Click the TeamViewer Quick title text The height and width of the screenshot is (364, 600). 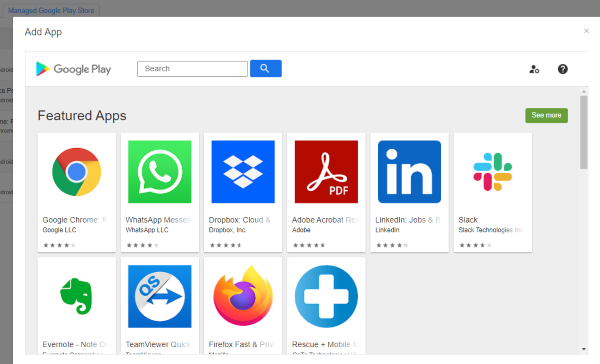[x=158, y=344]
